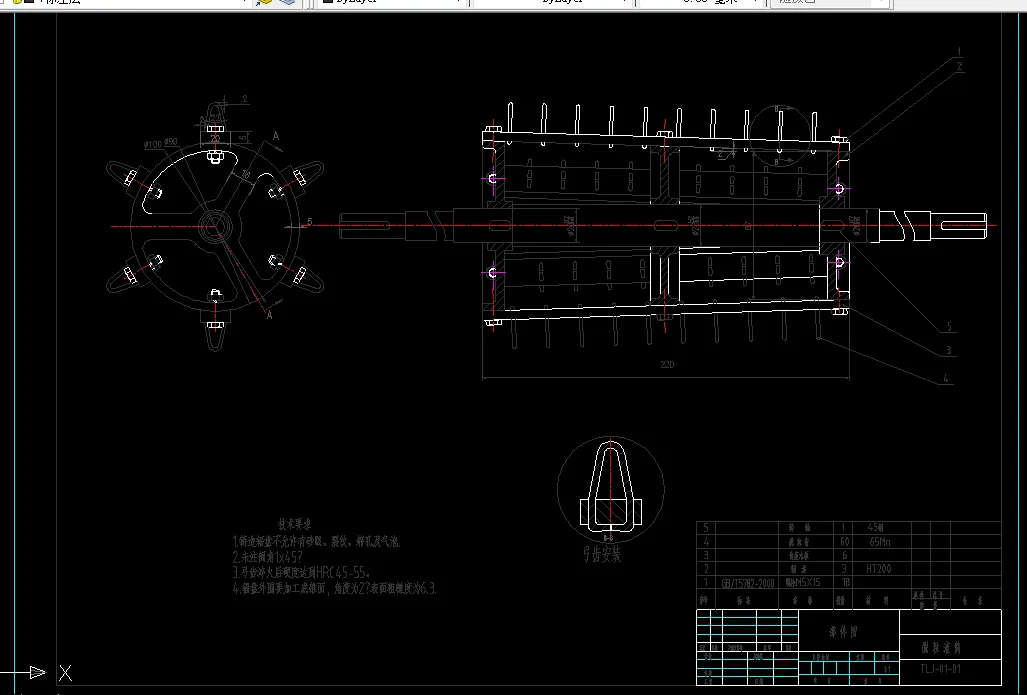Click the GB/T5782-2000 standard cell
This screenshot has height=695, width=1027.
coord(748,583)
